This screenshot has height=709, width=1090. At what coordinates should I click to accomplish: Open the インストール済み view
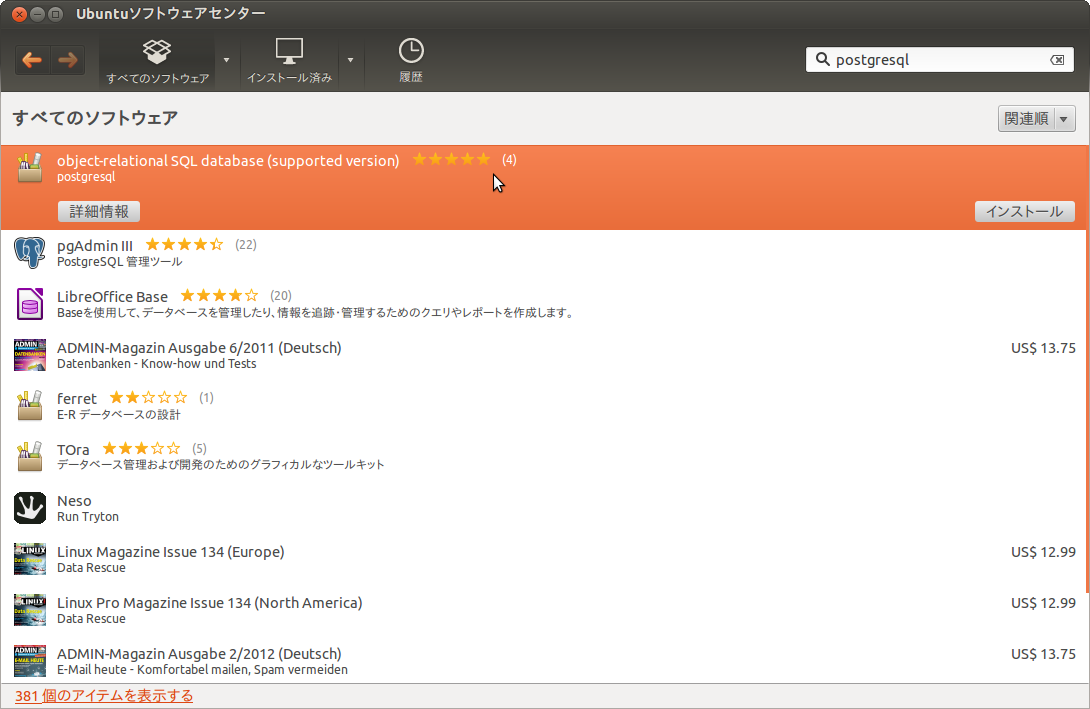[x=289, y=61]
